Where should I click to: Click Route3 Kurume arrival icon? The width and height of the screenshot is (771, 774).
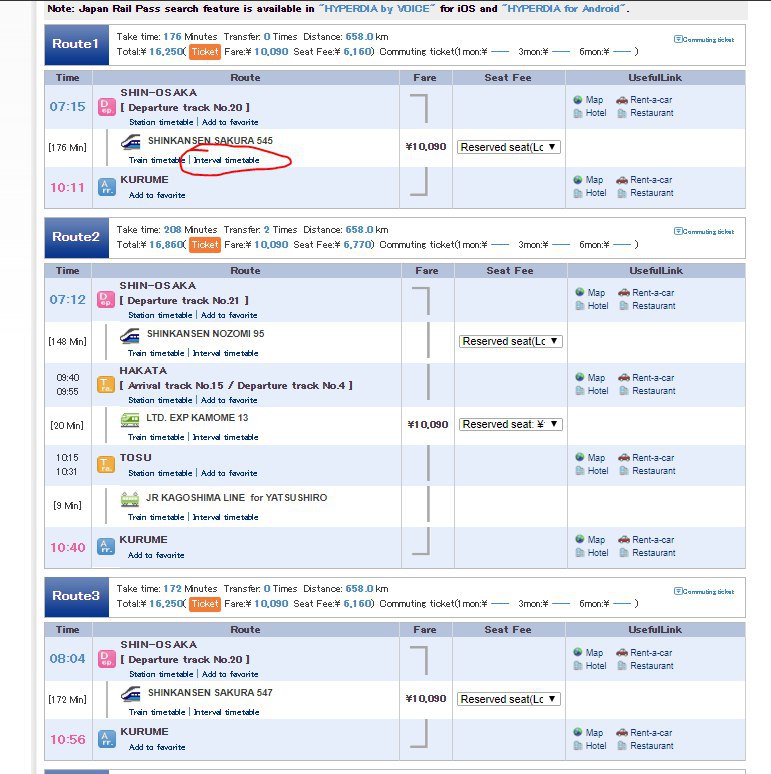click(107, 739)
